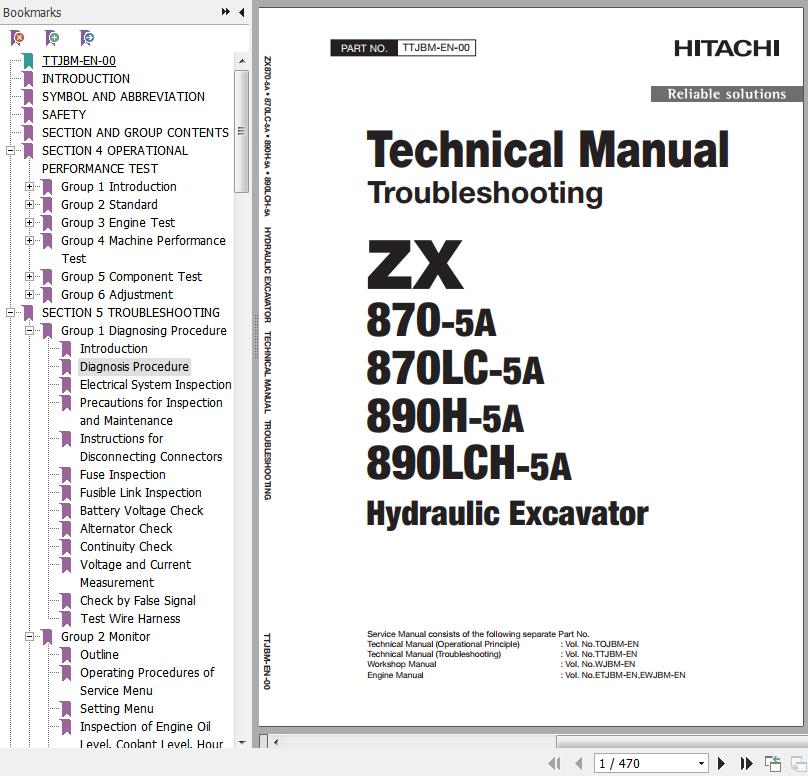The image size is (808, 776).
Task: Click the bookmarks vertical scrollbar thumb
Action: [241, 132]
